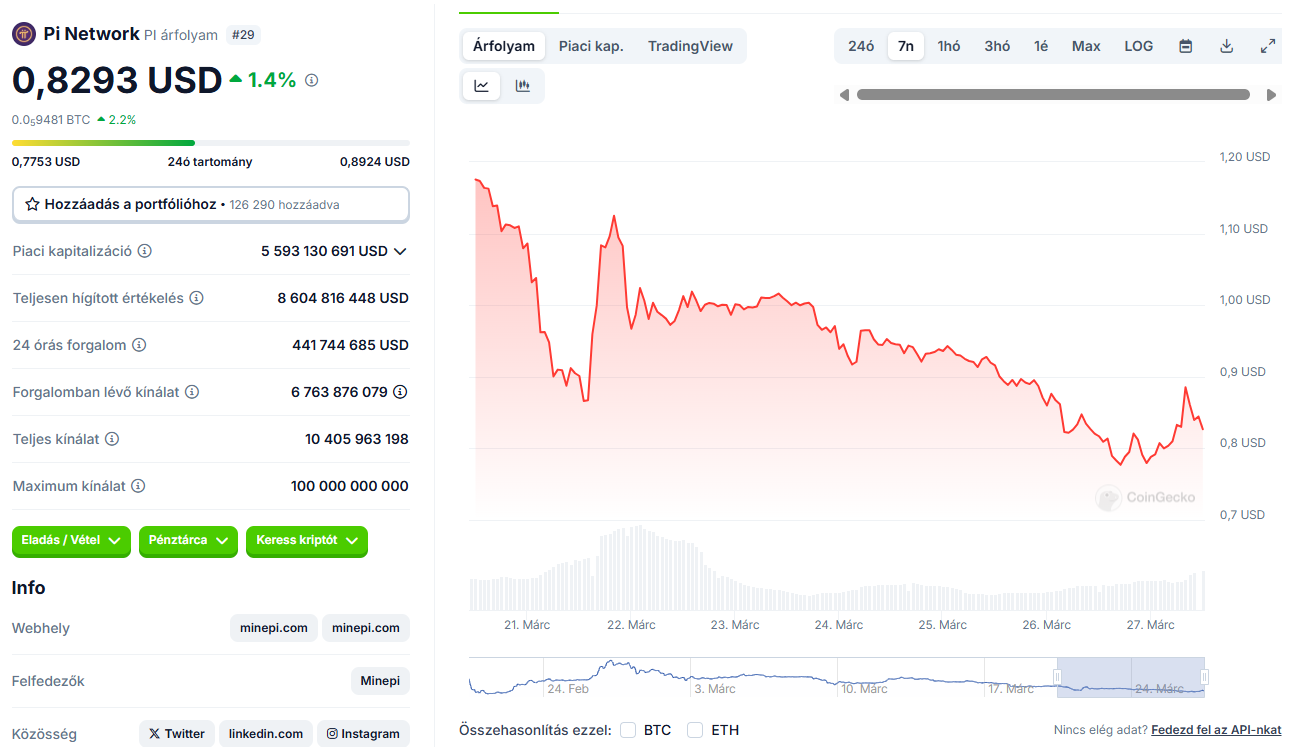The height and width of the screenshot is (751, 1299).
Task: Switch to Piaci kap. tab
Action: (x=591, y=46)
